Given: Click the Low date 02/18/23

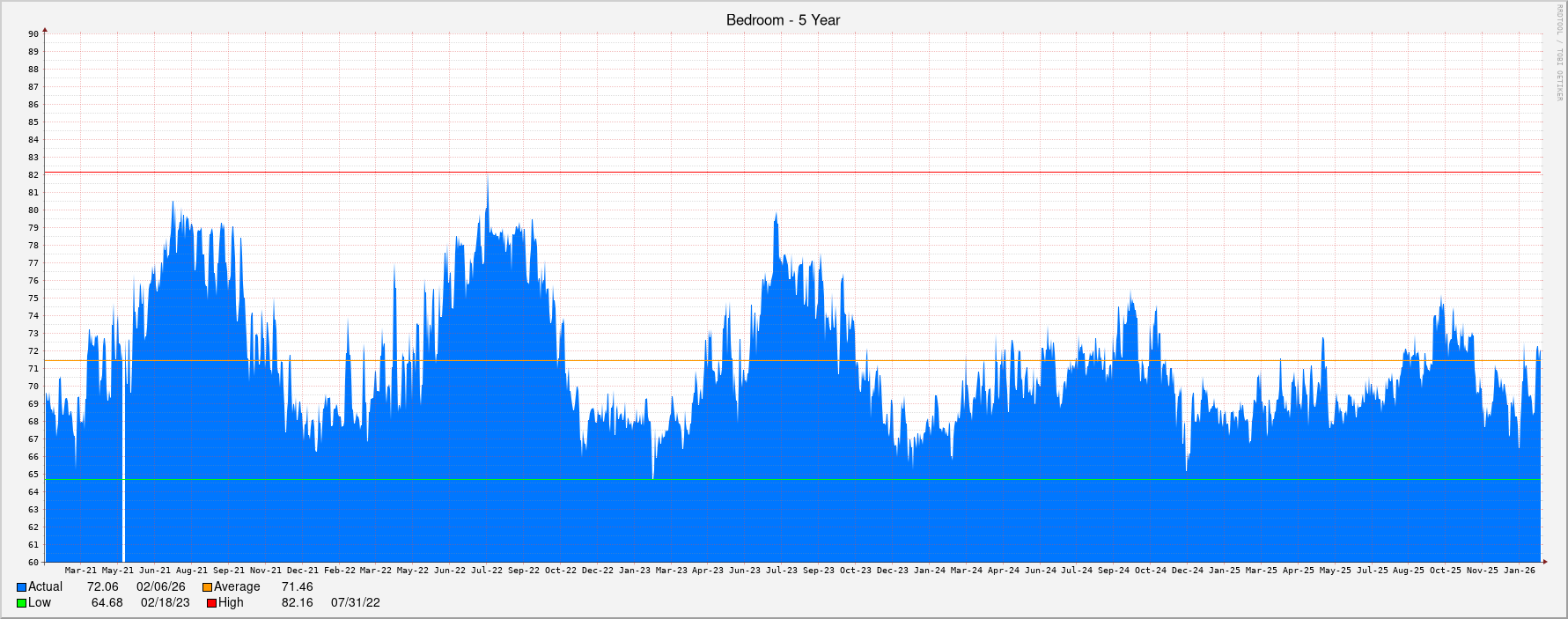Looking at the screenshot, I should [x=165, y=603].
